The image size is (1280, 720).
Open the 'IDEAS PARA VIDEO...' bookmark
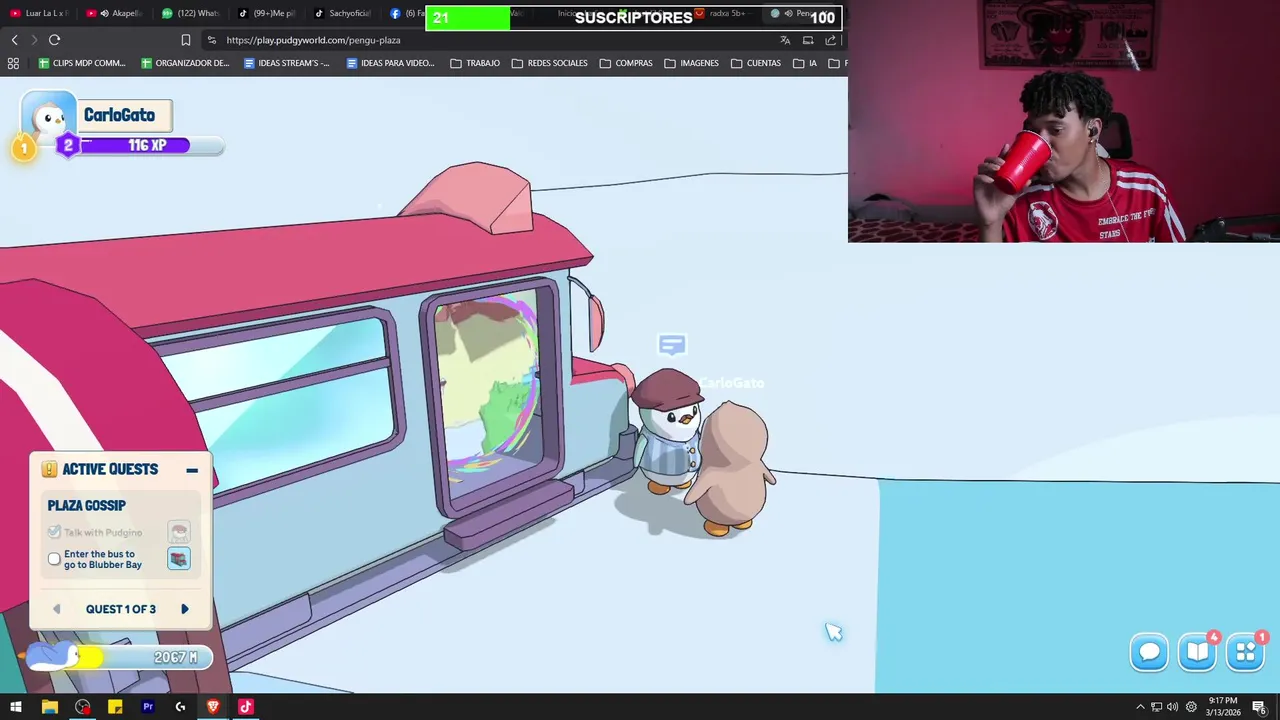[x=390, y=63]
